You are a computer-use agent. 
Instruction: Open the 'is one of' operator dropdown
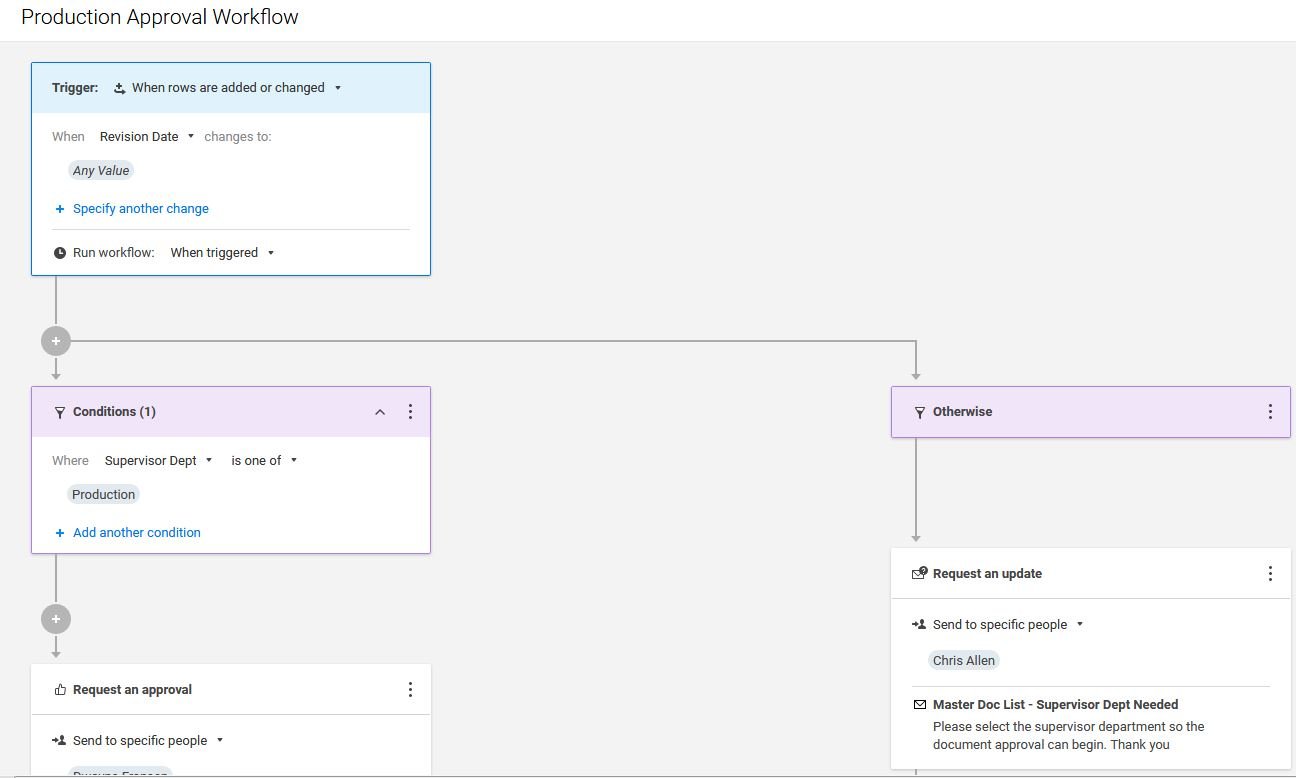tap(264, 461)
